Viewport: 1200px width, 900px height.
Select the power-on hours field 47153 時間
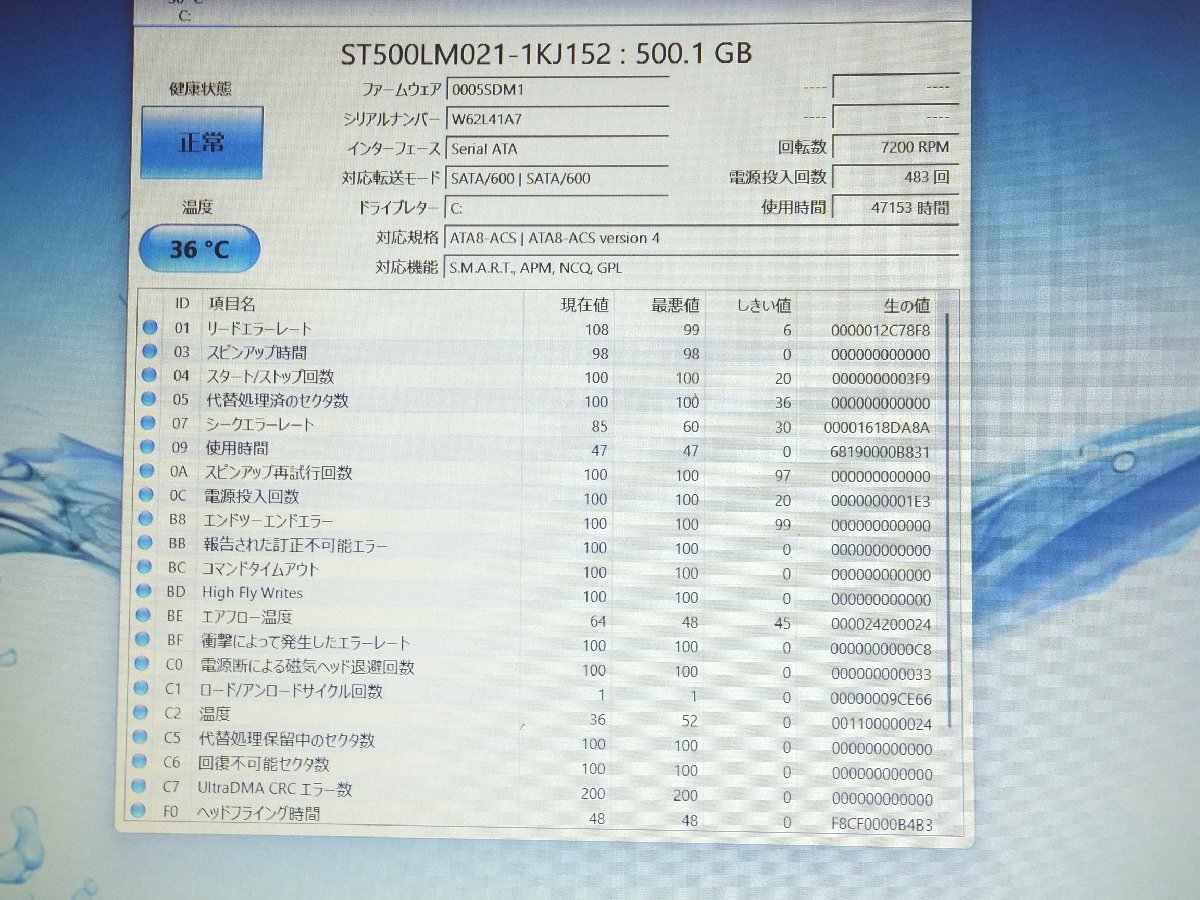point(895,208)
